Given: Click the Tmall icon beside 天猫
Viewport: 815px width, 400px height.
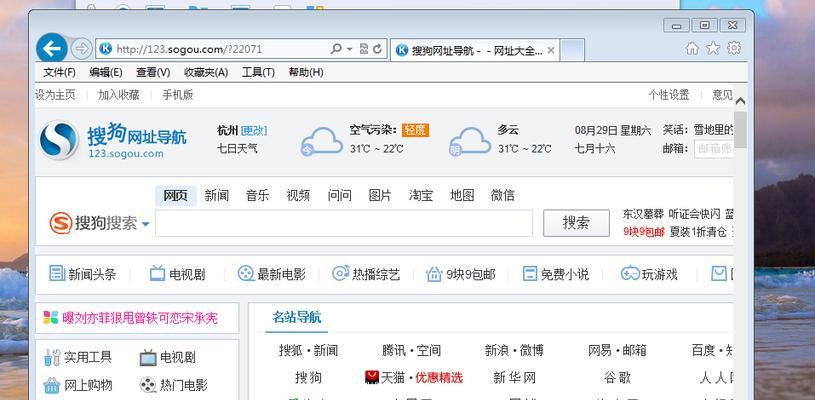Looking at the screenshot, I should click(x=372, y=377).
